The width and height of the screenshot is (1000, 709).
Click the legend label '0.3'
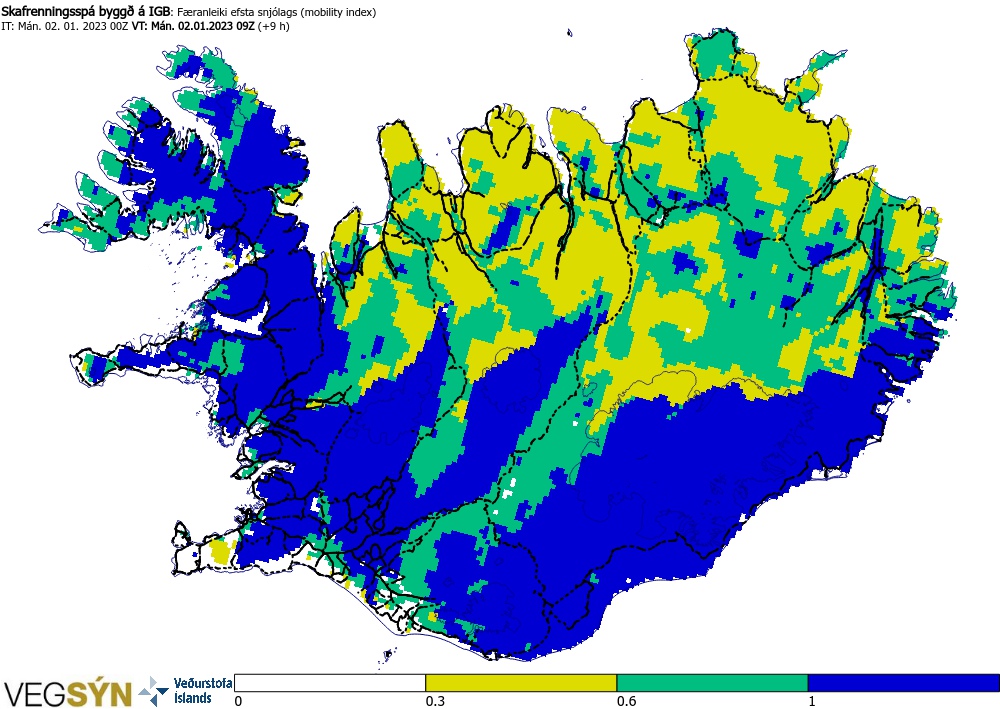click(435, 701)
